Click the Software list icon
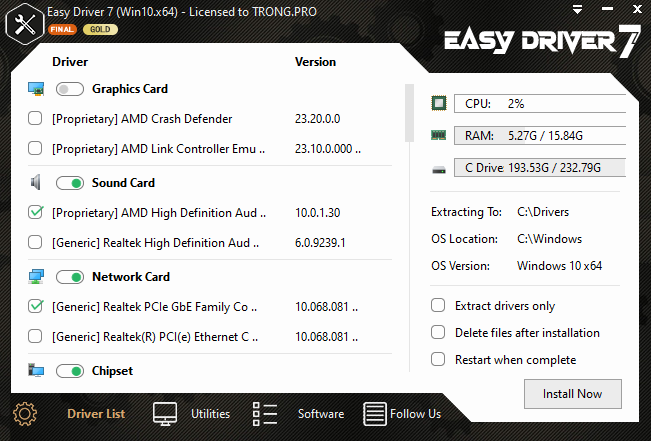The image size is (652, 442). point(265,414)
